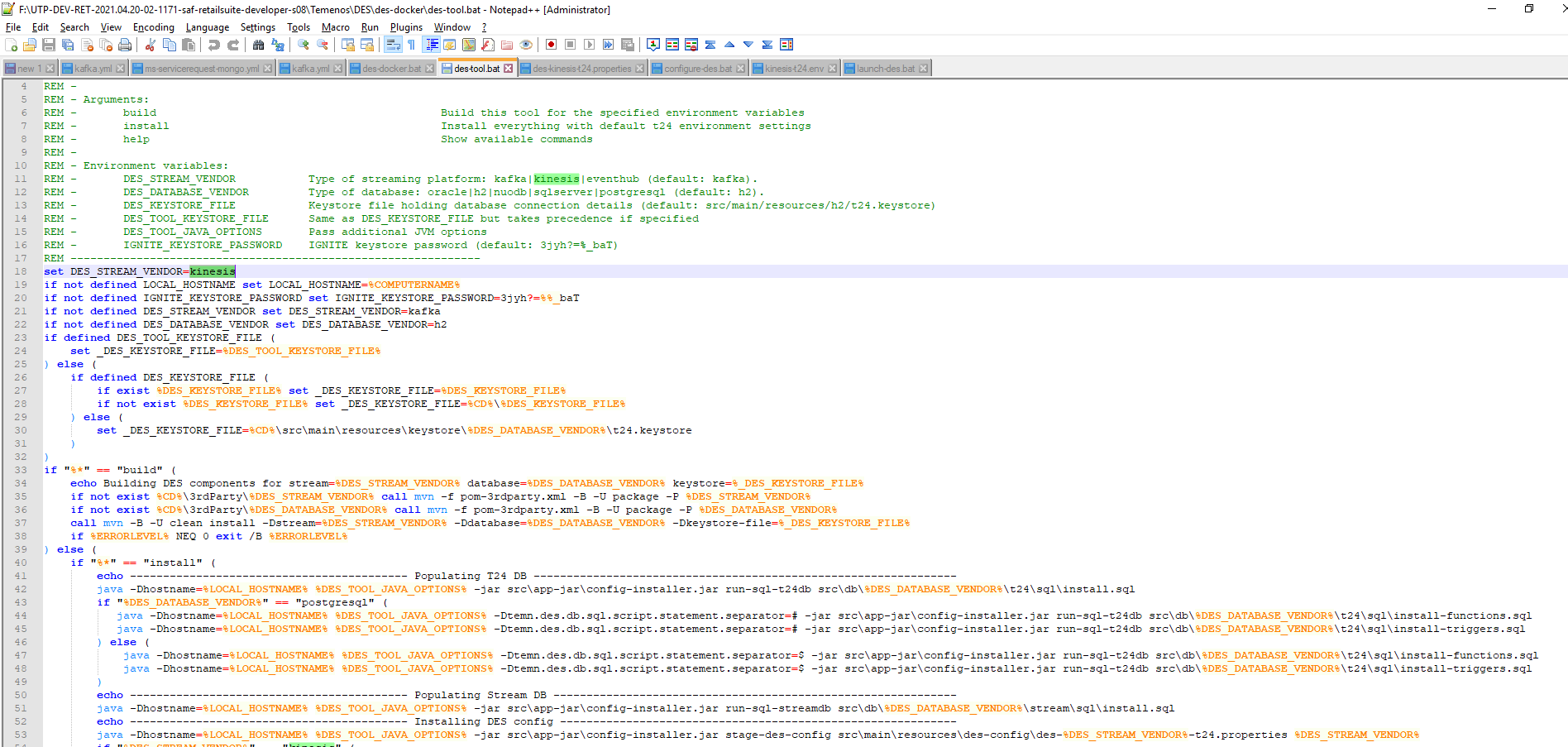Open the Function List panel icon
This screenshot has height=747, width=1568.
(488, 45)
